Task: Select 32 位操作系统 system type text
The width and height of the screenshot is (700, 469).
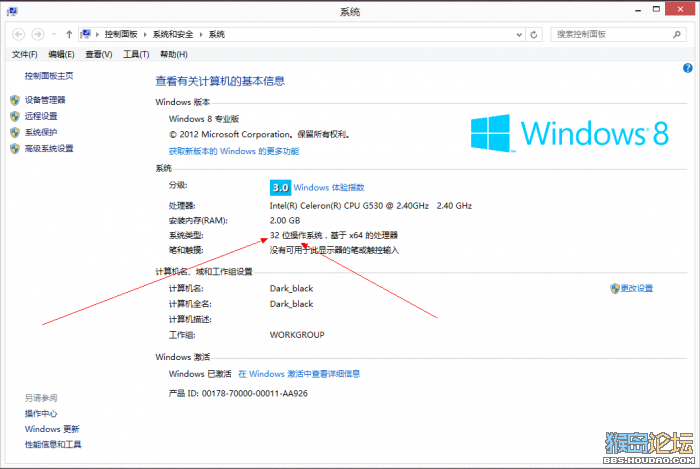Action: (296, 235)
